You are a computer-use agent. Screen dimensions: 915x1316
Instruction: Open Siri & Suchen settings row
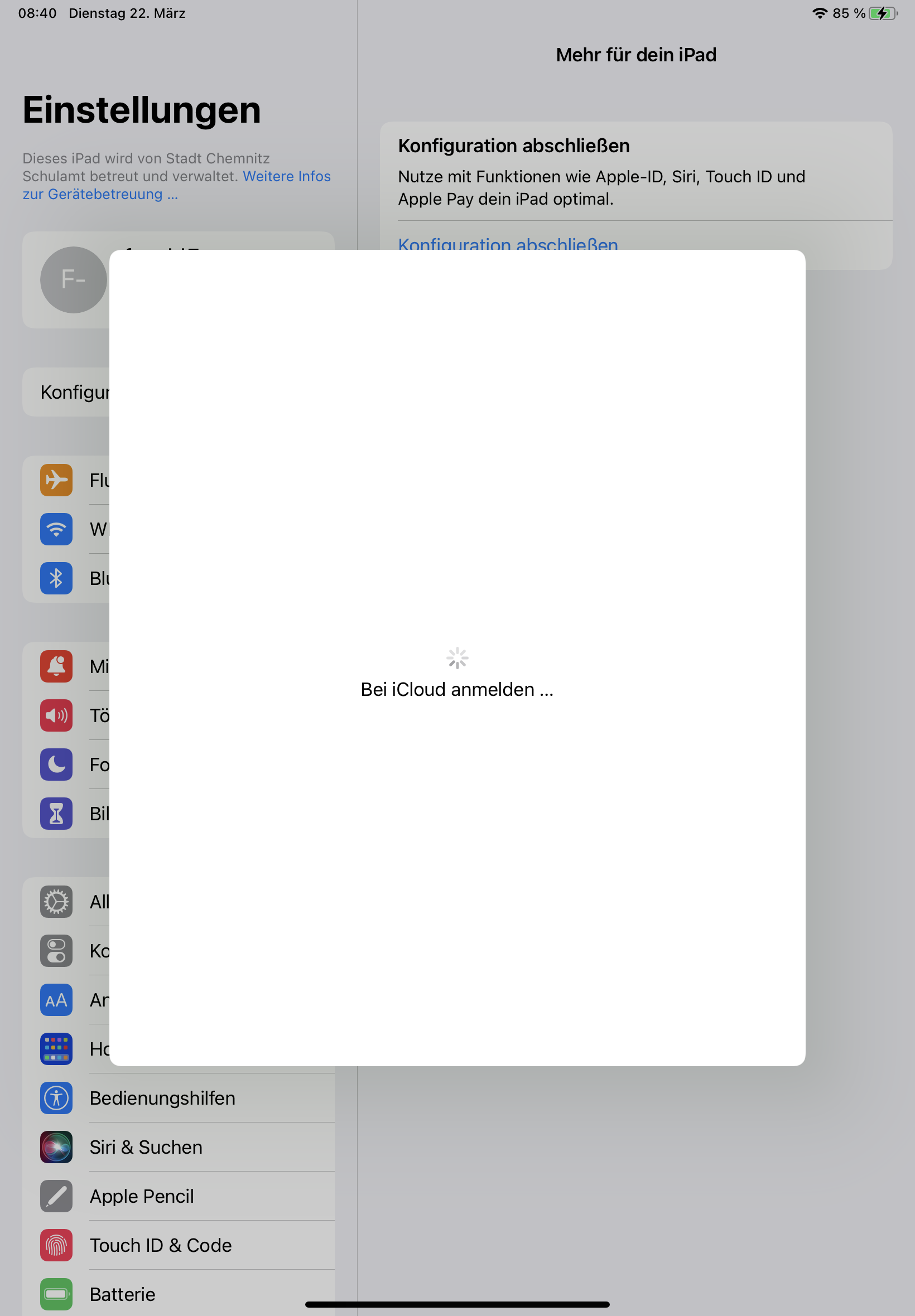point(179,1147)
